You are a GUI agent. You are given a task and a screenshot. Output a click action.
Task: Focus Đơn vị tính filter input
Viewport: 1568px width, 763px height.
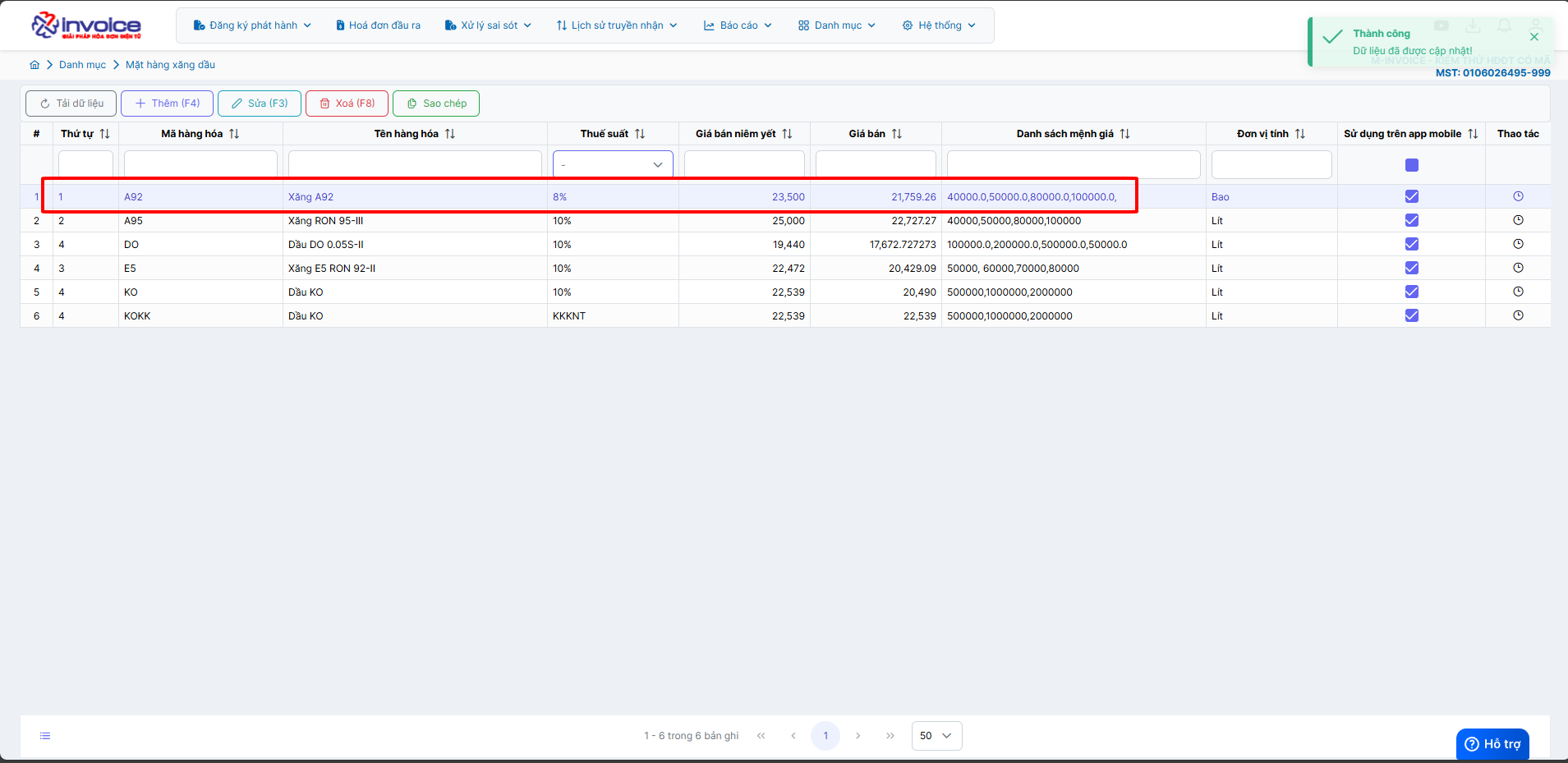click(x=1271, y=164)
